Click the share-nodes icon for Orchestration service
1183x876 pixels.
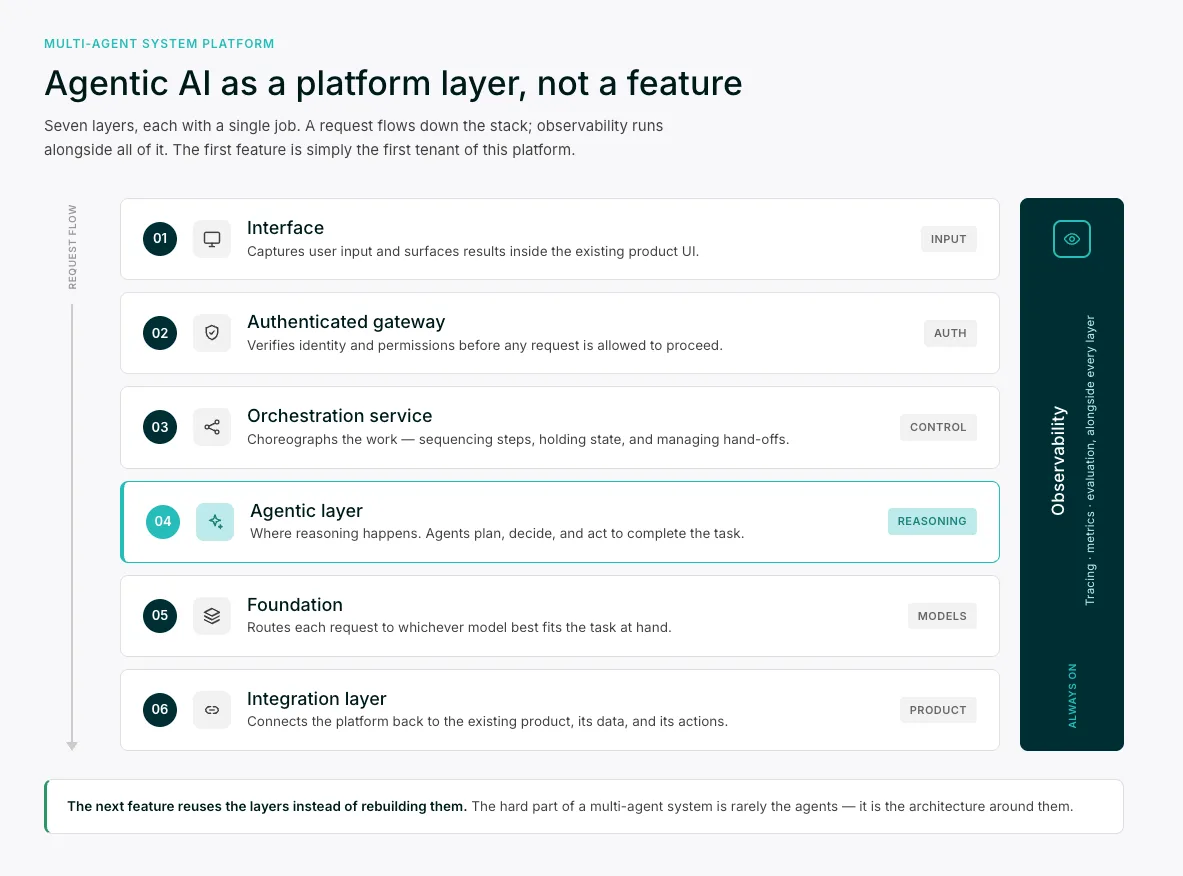coord(212,427)
